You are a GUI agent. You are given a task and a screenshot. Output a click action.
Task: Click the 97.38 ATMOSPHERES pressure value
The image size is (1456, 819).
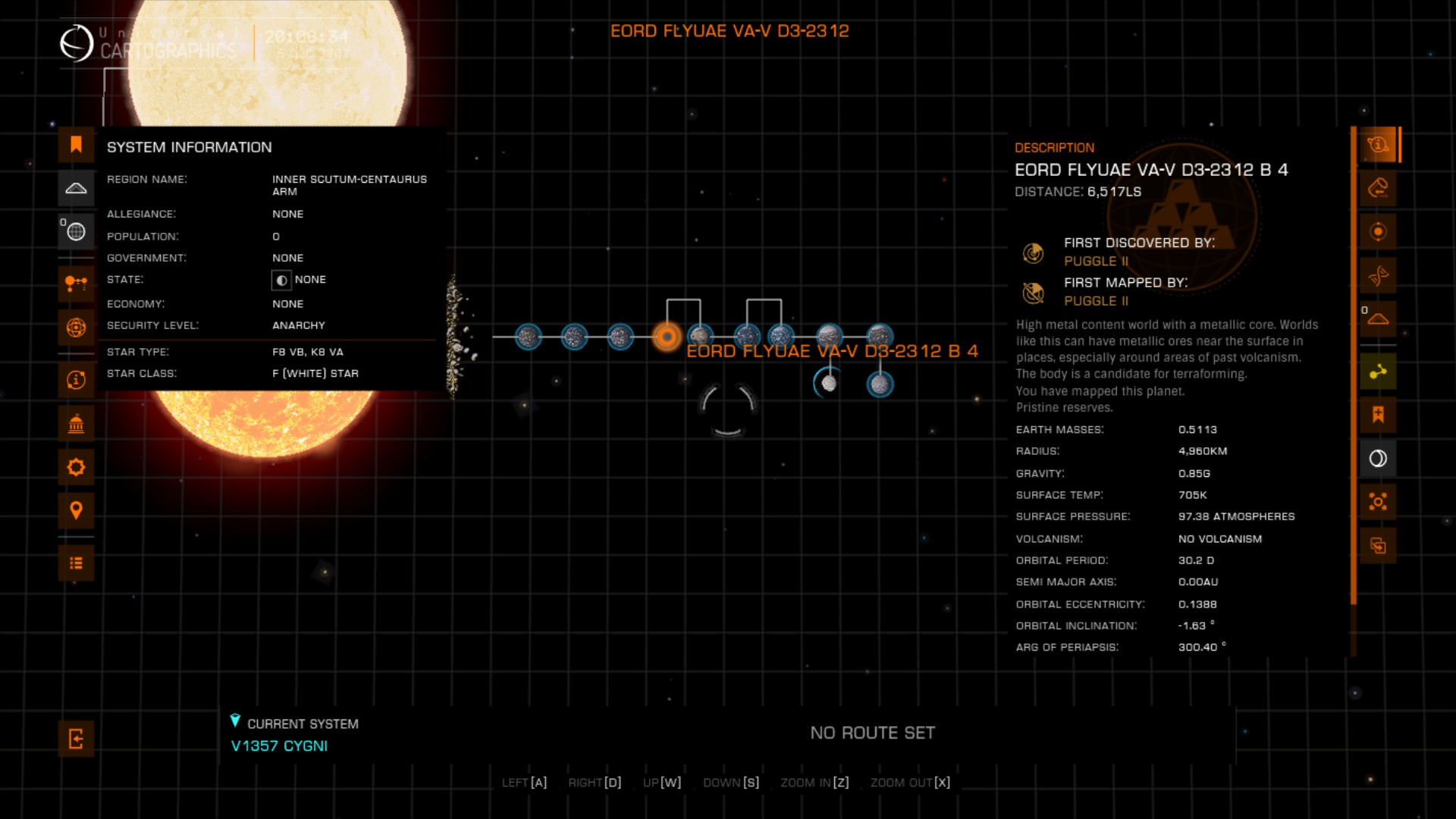pyautogui.click(x=1236, y=516)
